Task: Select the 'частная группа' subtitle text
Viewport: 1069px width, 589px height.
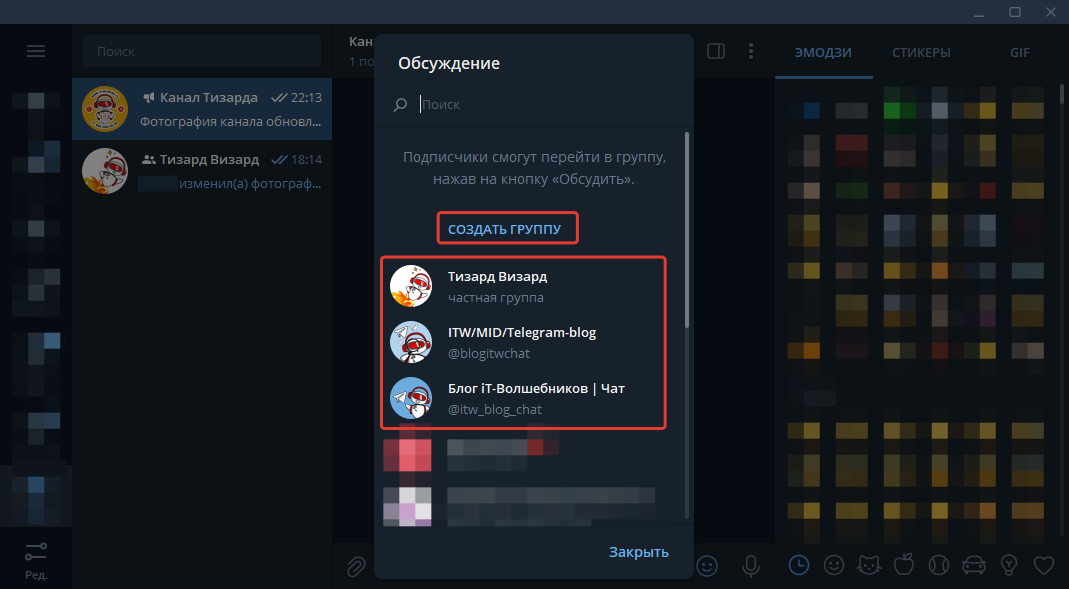Action: 496,298
